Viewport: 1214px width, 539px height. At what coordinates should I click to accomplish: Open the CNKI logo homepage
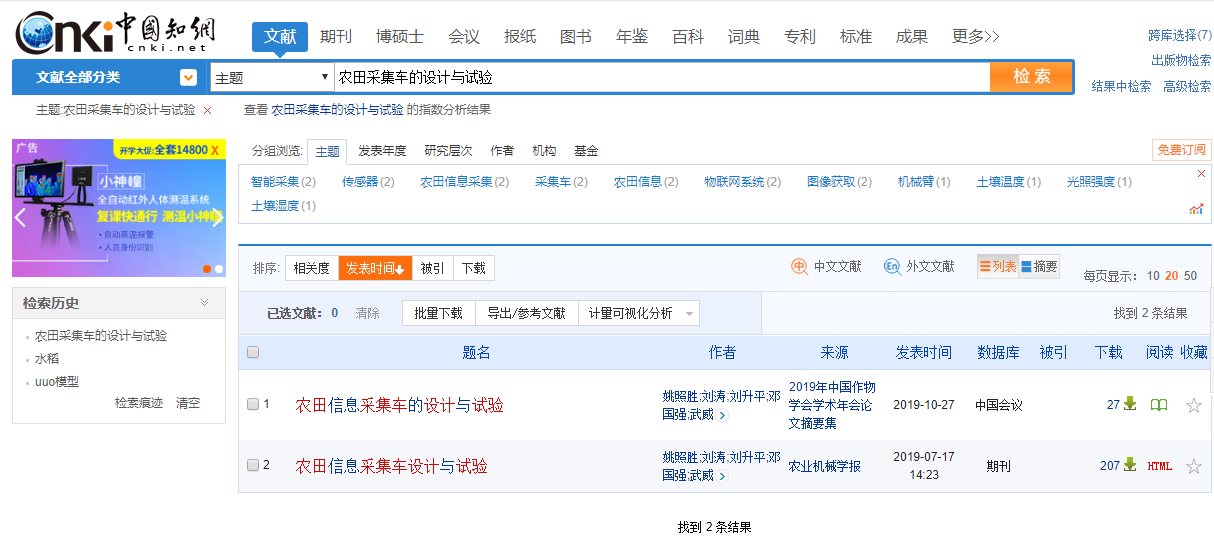[115, 32]
